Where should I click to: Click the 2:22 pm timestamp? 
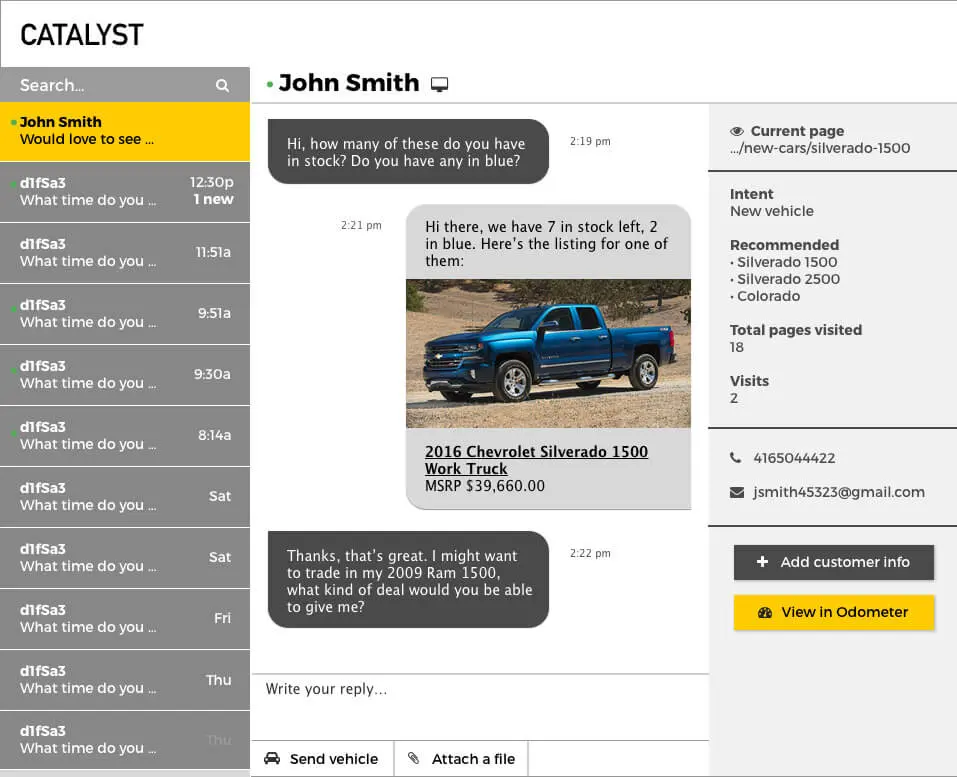click(590, 553)
